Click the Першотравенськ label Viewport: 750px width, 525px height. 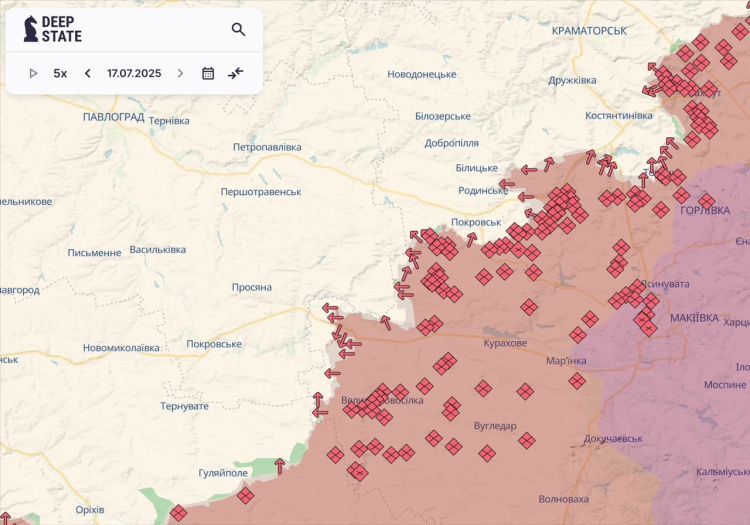tap(261, 192)
